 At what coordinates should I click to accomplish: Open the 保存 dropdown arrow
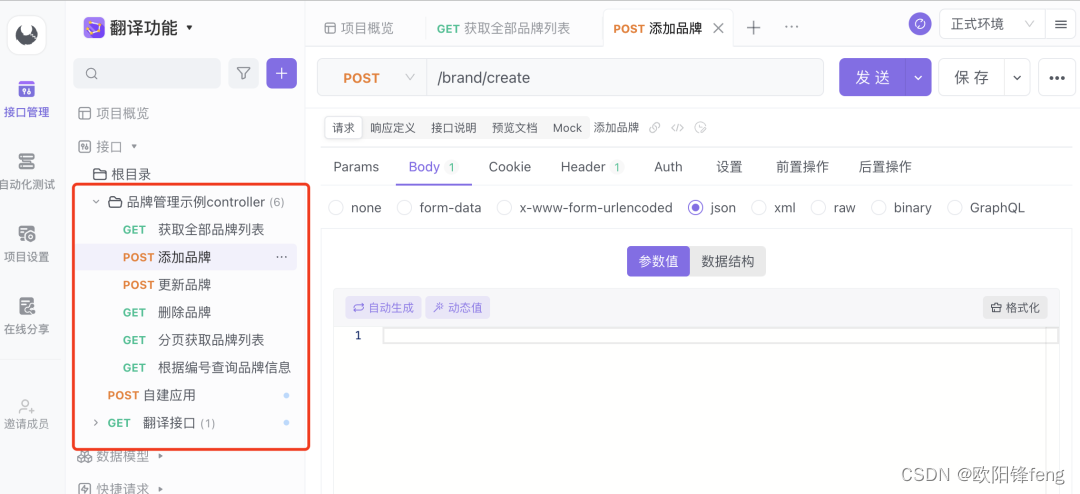coord(1017,77)
